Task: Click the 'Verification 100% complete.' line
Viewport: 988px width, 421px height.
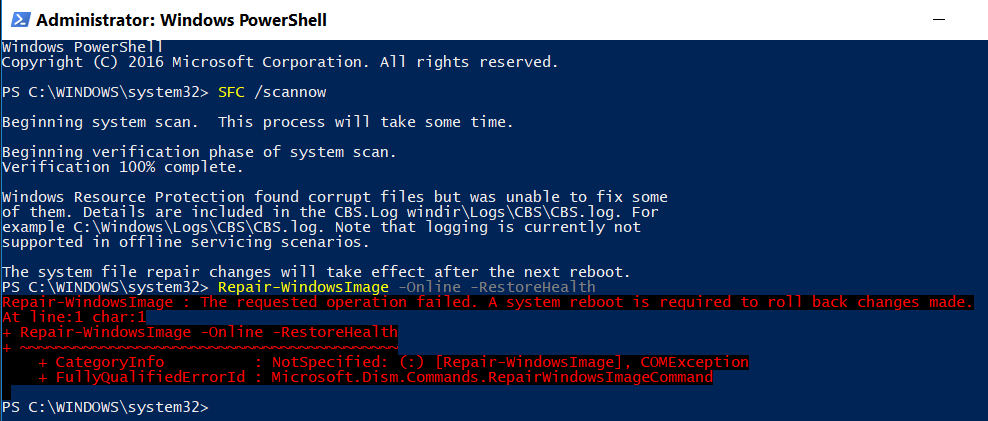Action: [123, 168]
